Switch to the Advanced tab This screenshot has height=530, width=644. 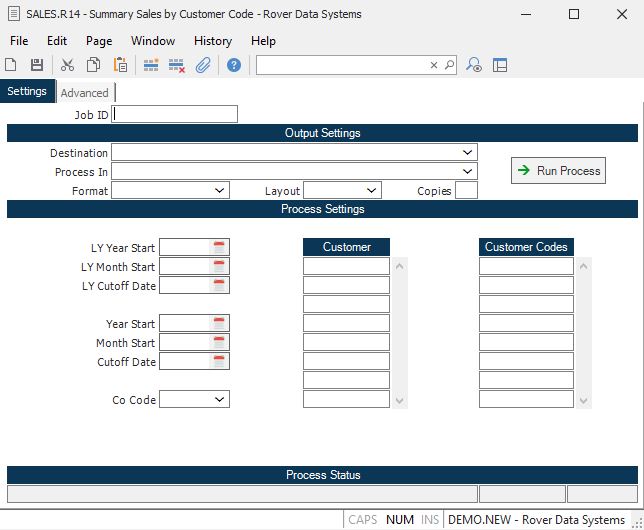pos(84,93)
